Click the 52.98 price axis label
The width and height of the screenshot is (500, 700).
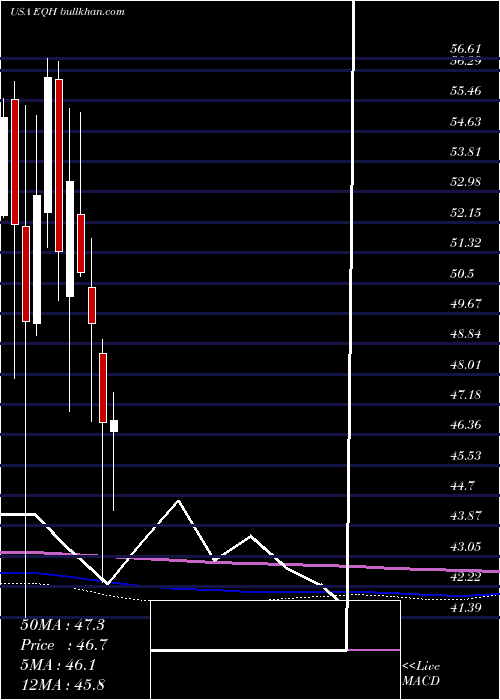466,182
